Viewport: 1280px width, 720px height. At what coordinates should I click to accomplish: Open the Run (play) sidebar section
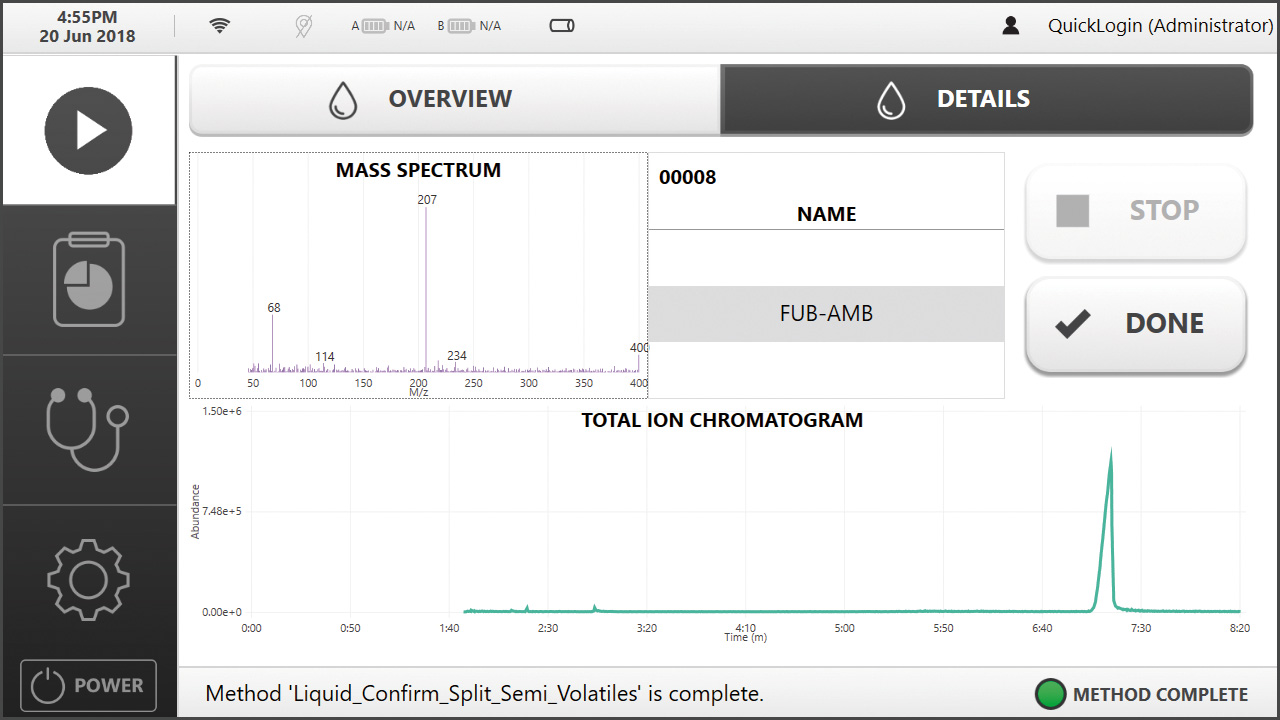(88, 130)
